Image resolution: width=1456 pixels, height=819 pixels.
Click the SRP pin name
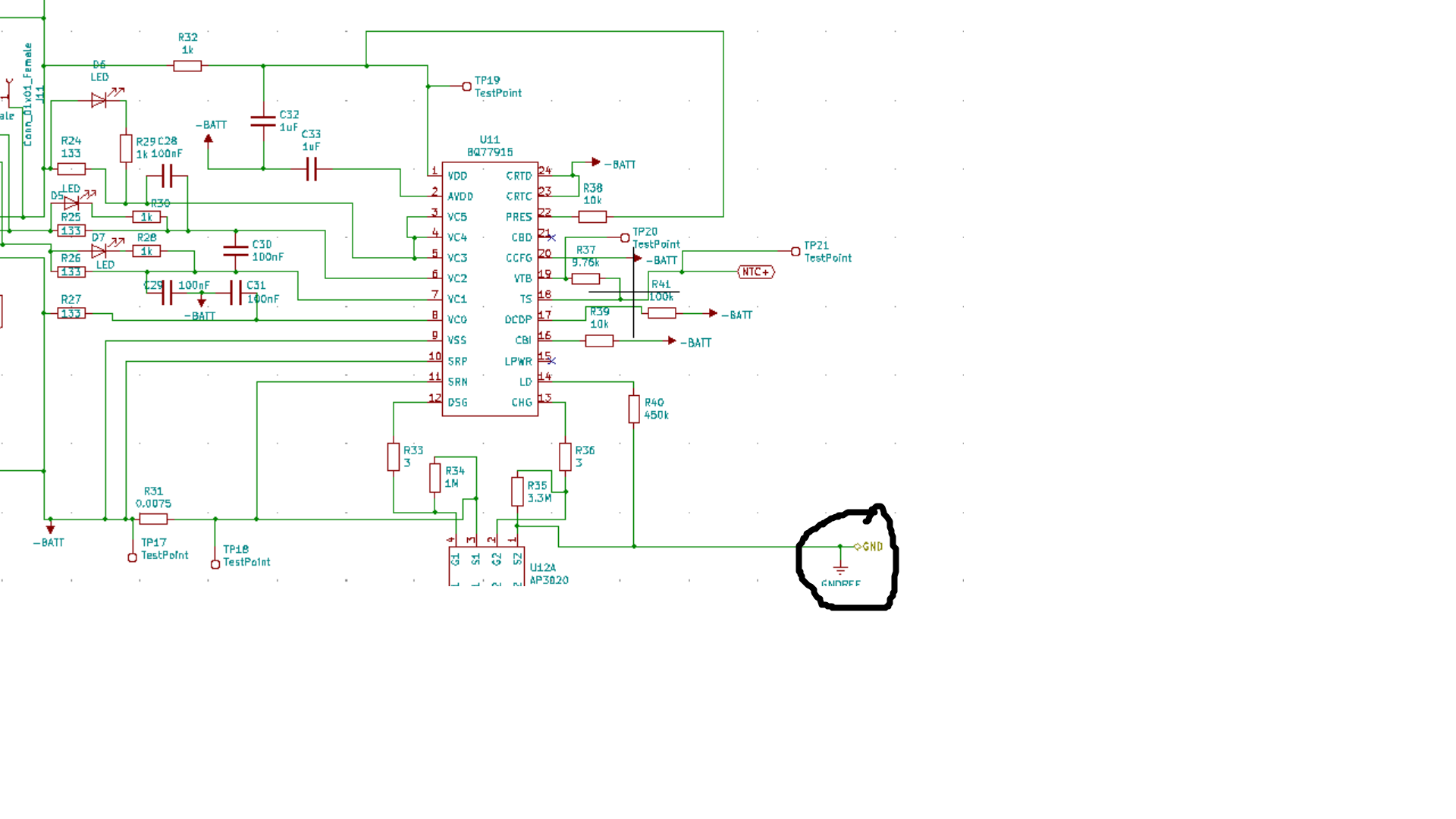point(457,362)
